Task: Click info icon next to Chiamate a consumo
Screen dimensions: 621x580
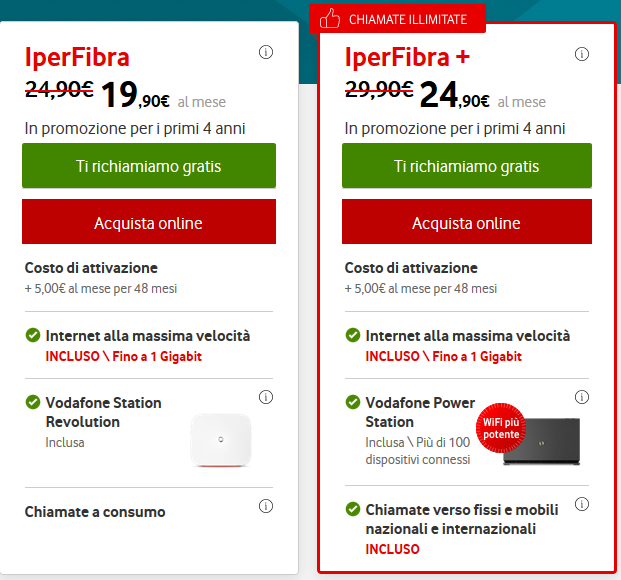Action: tap(266, 506)
